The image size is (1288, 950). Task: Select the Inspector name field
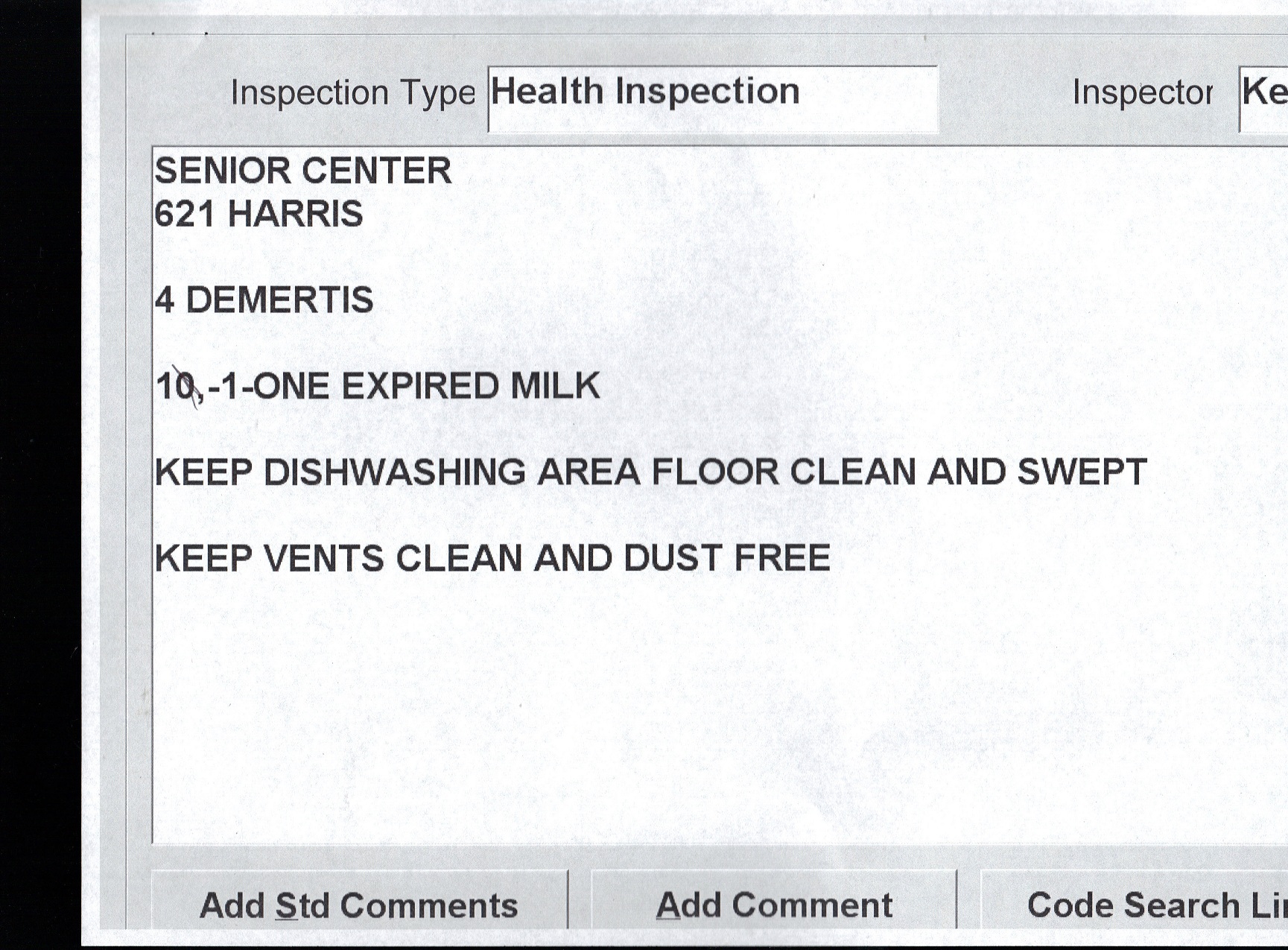point(1264,98)
